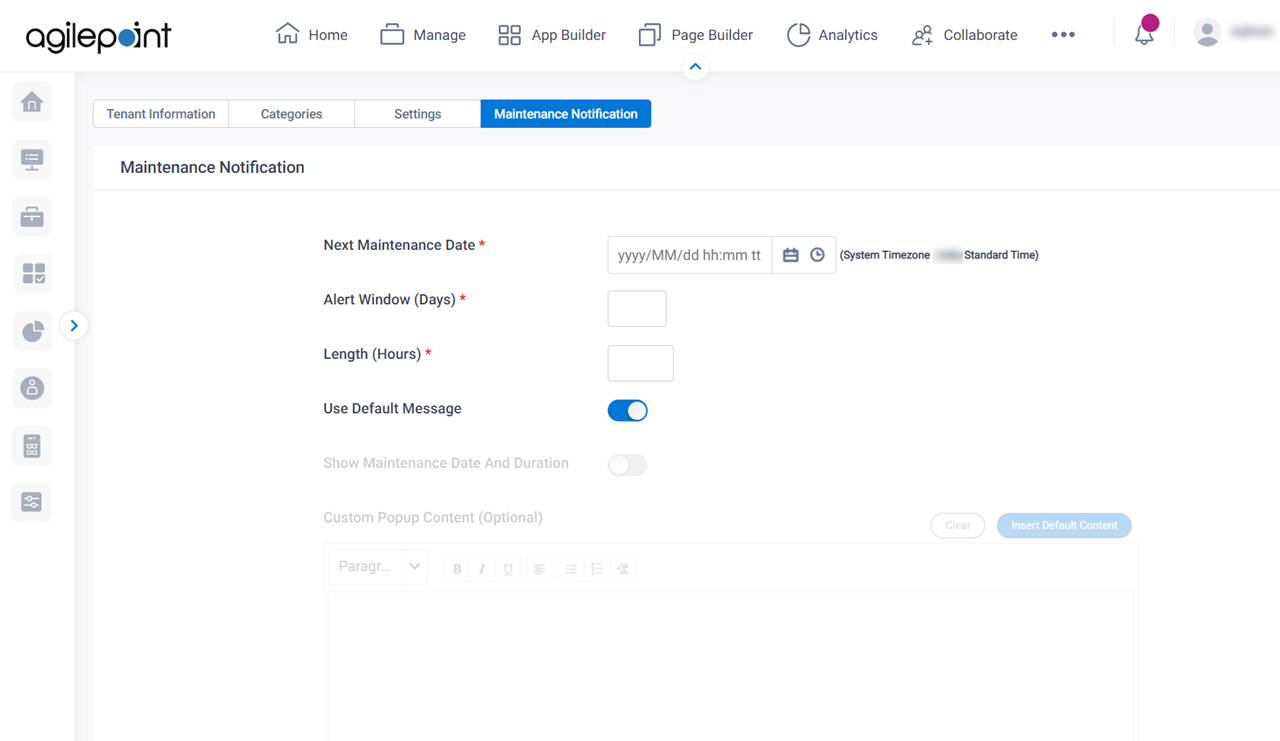Screen dimensions: 1280x741
Task: Click the sidebar calculator icon
Action: 32,445
